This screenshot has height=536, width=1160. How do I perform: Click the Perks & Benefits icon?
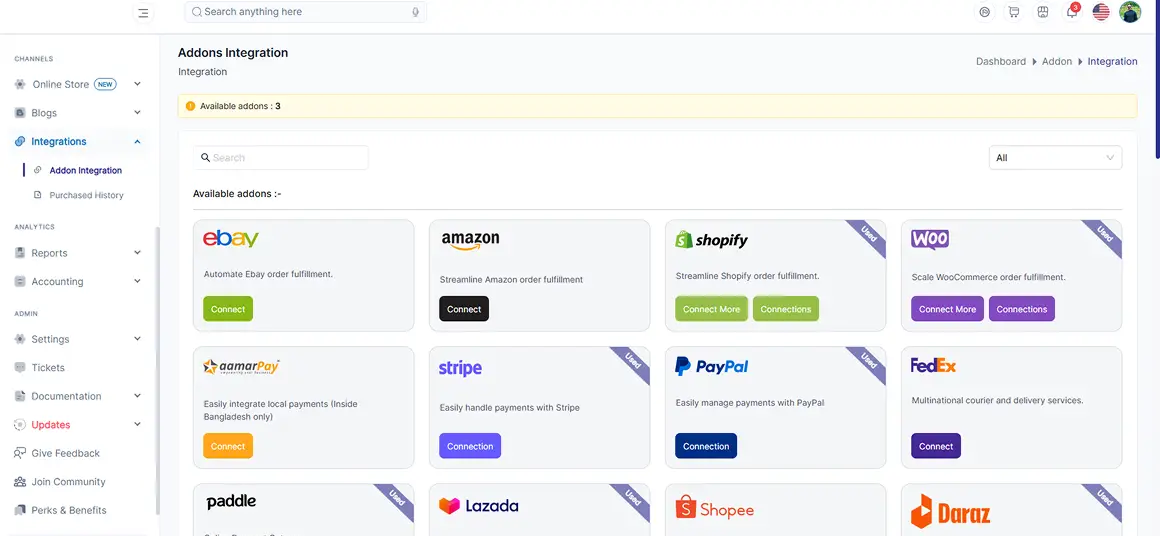pyautogui.click(x=20, y=510)
